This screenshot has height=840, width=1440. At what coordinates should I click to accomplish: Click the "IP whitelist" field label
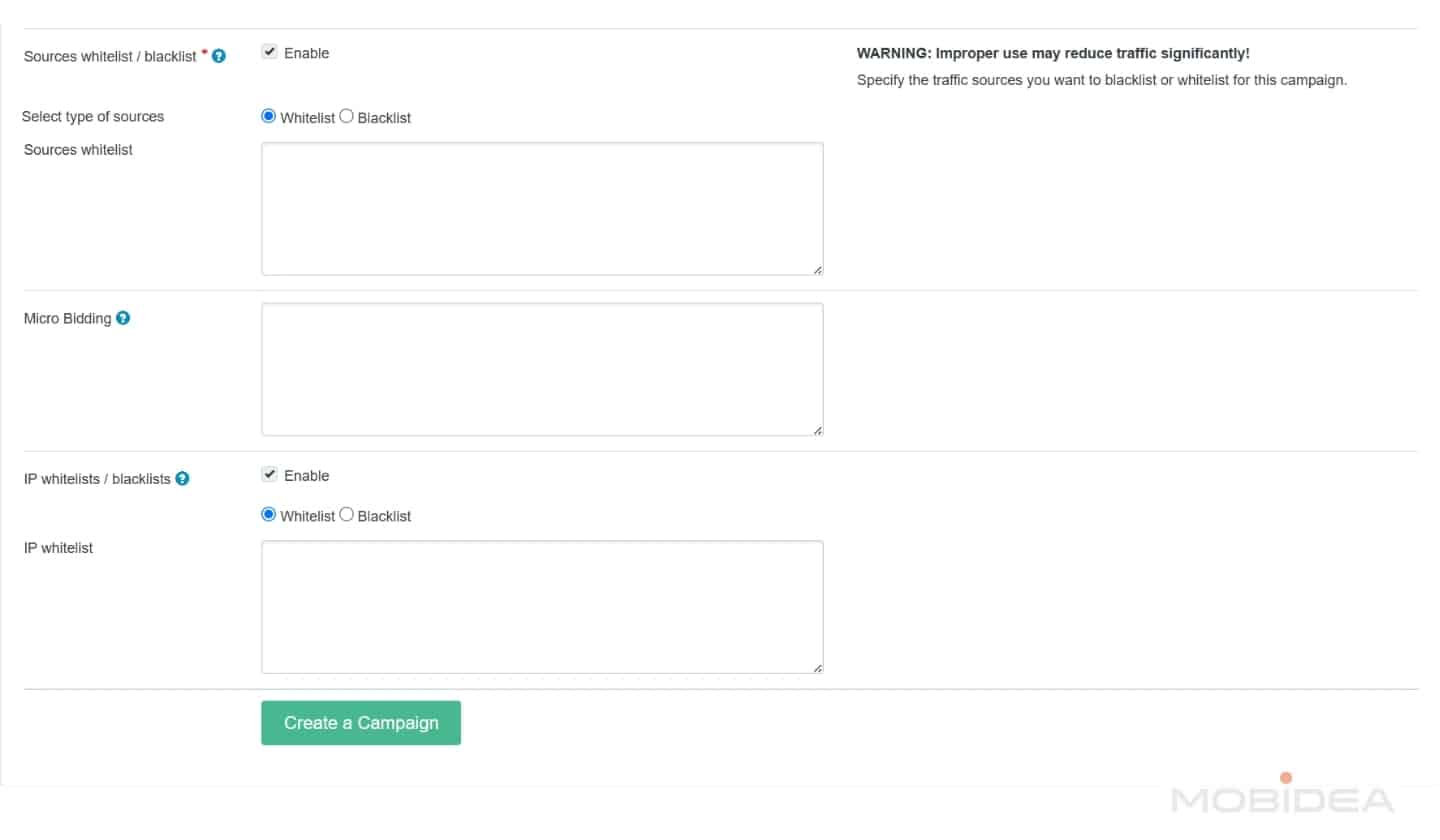[58, 548]
